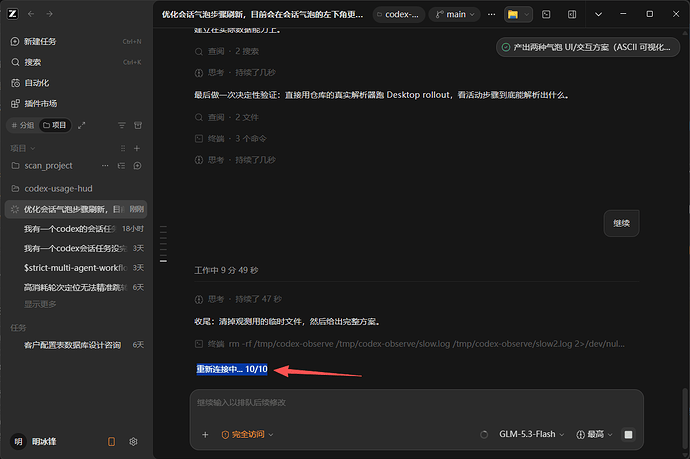Start new chat in scan_project
Image resolution: width=690 pixels, height=459 pixels.
(x=137, y=166)
